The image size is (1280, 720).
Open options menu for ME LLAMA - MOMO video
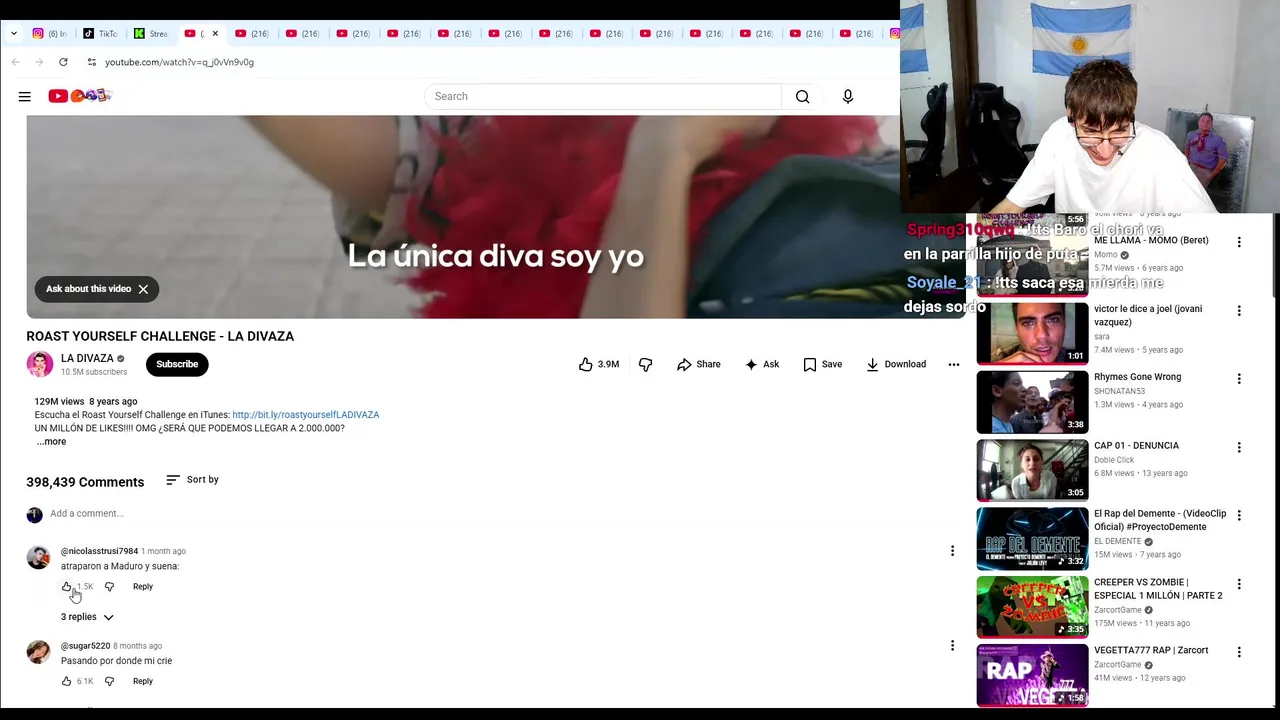(1239, 242)
